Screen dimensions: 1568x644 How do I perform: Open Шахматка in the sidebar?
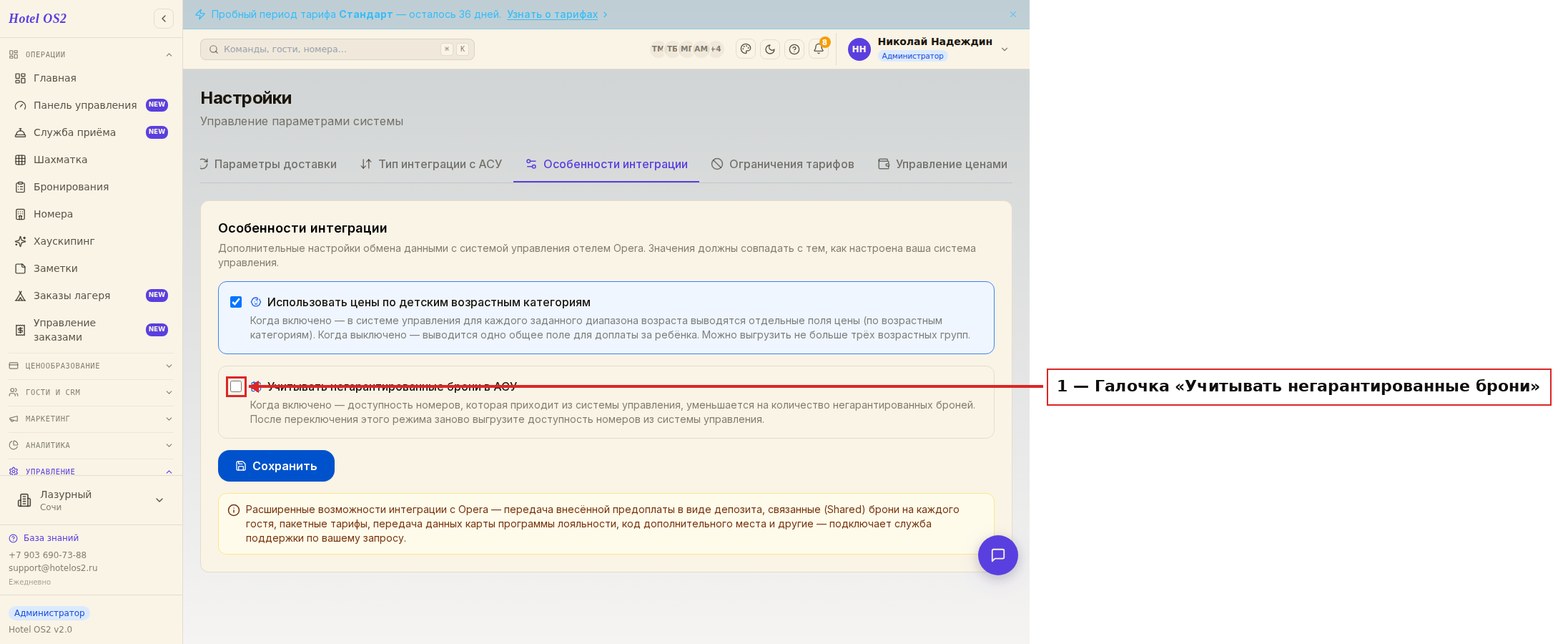[91, 160]
